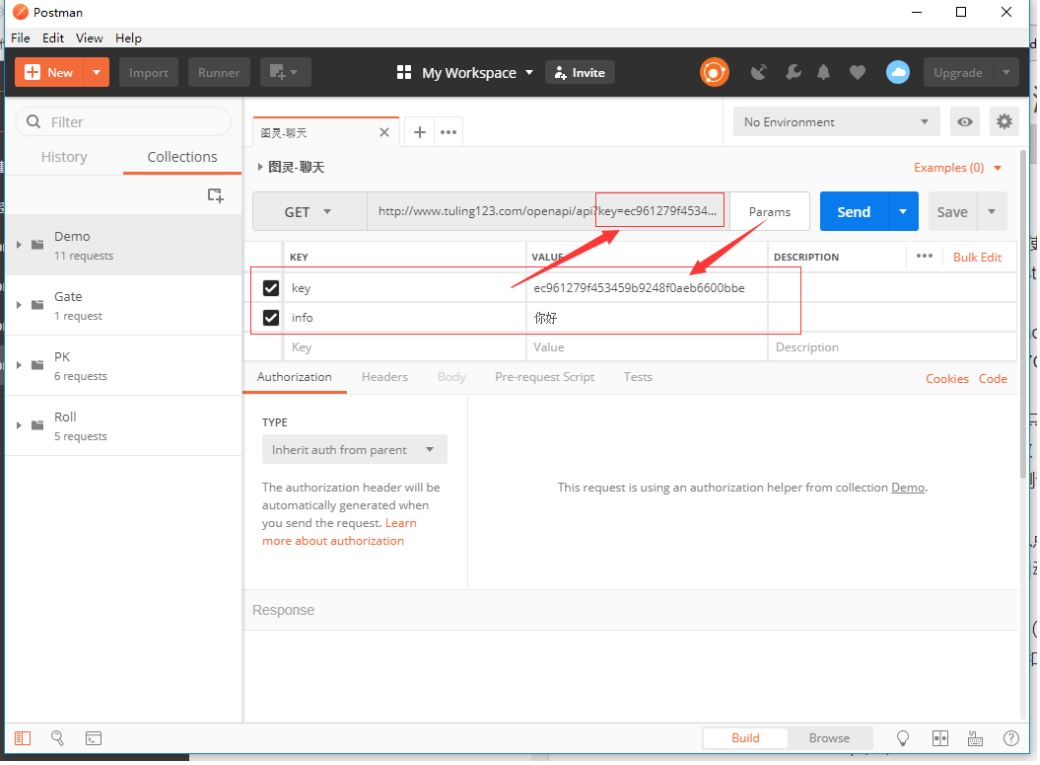Click the heart icon in header
The height and width of the screenshot is (765, 1040).
tap(858, 72)
